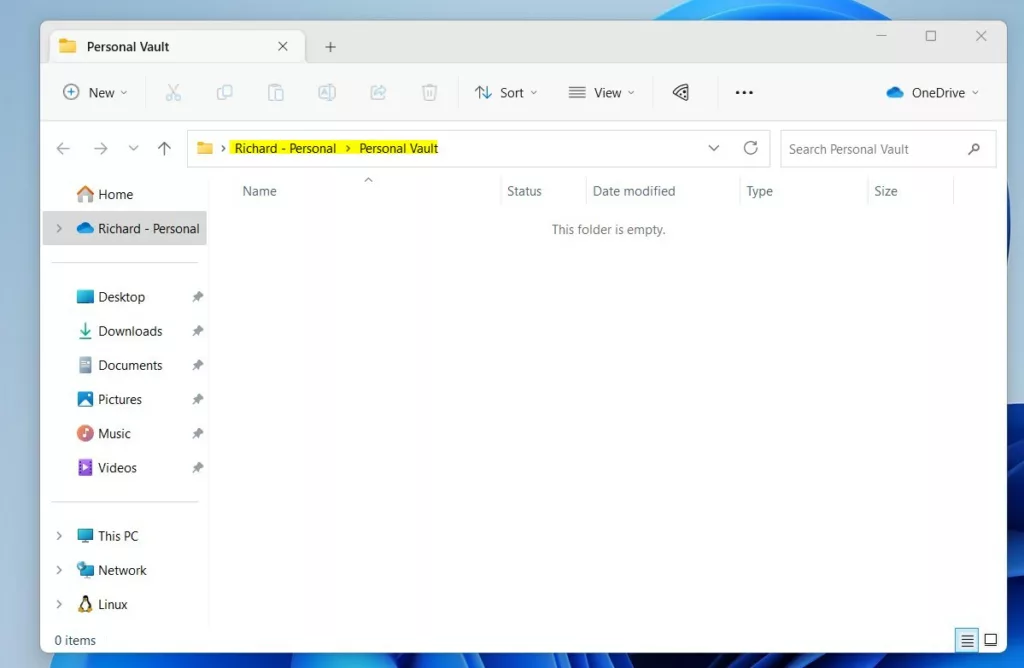Expand the This PC tree node
Viewport: 1024px width, 668px height.
click(59, 536)
